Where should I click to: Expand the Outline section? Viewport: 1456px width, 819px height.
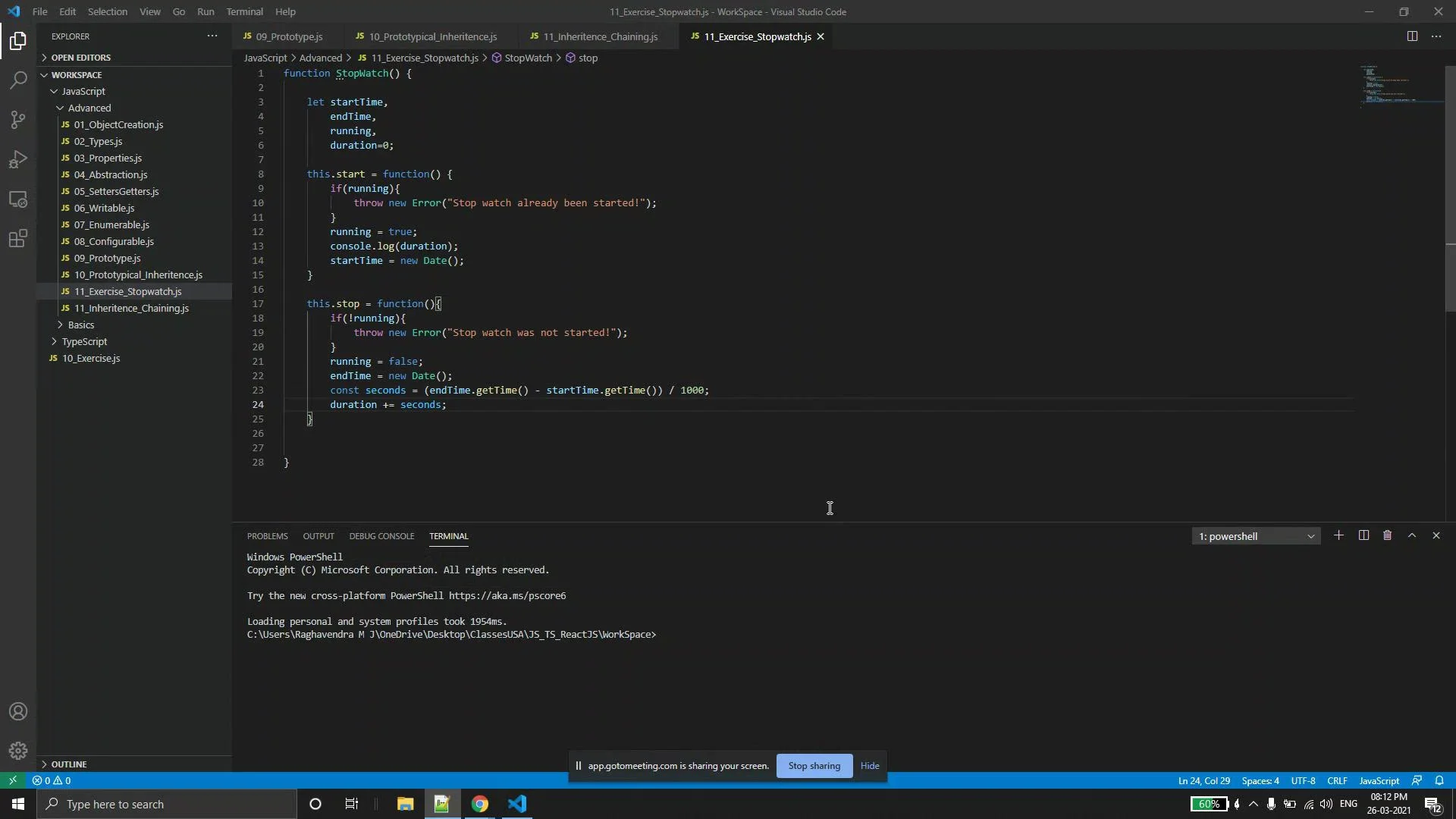(133, 764)
